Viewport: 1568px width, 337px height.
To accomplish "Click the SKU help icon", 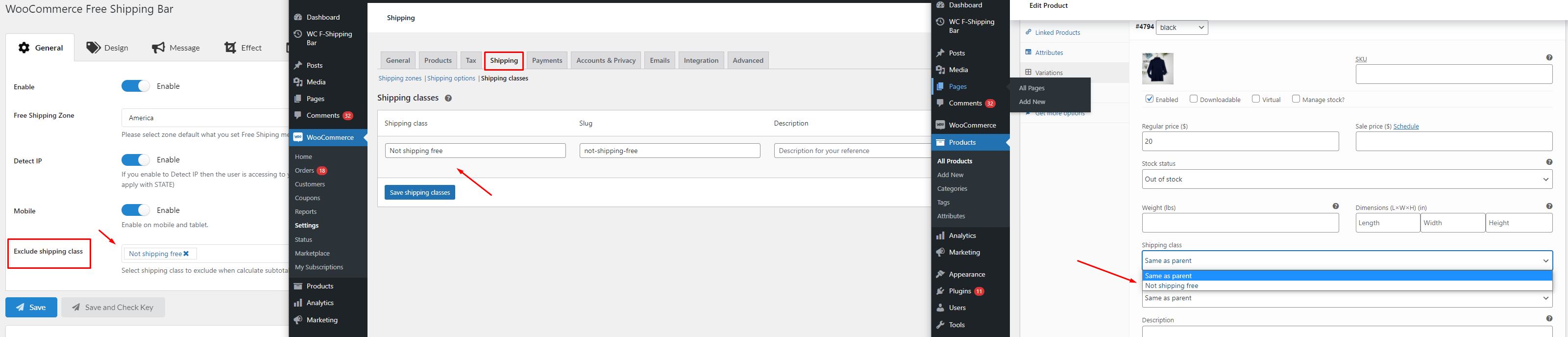I will point(1549,58).
